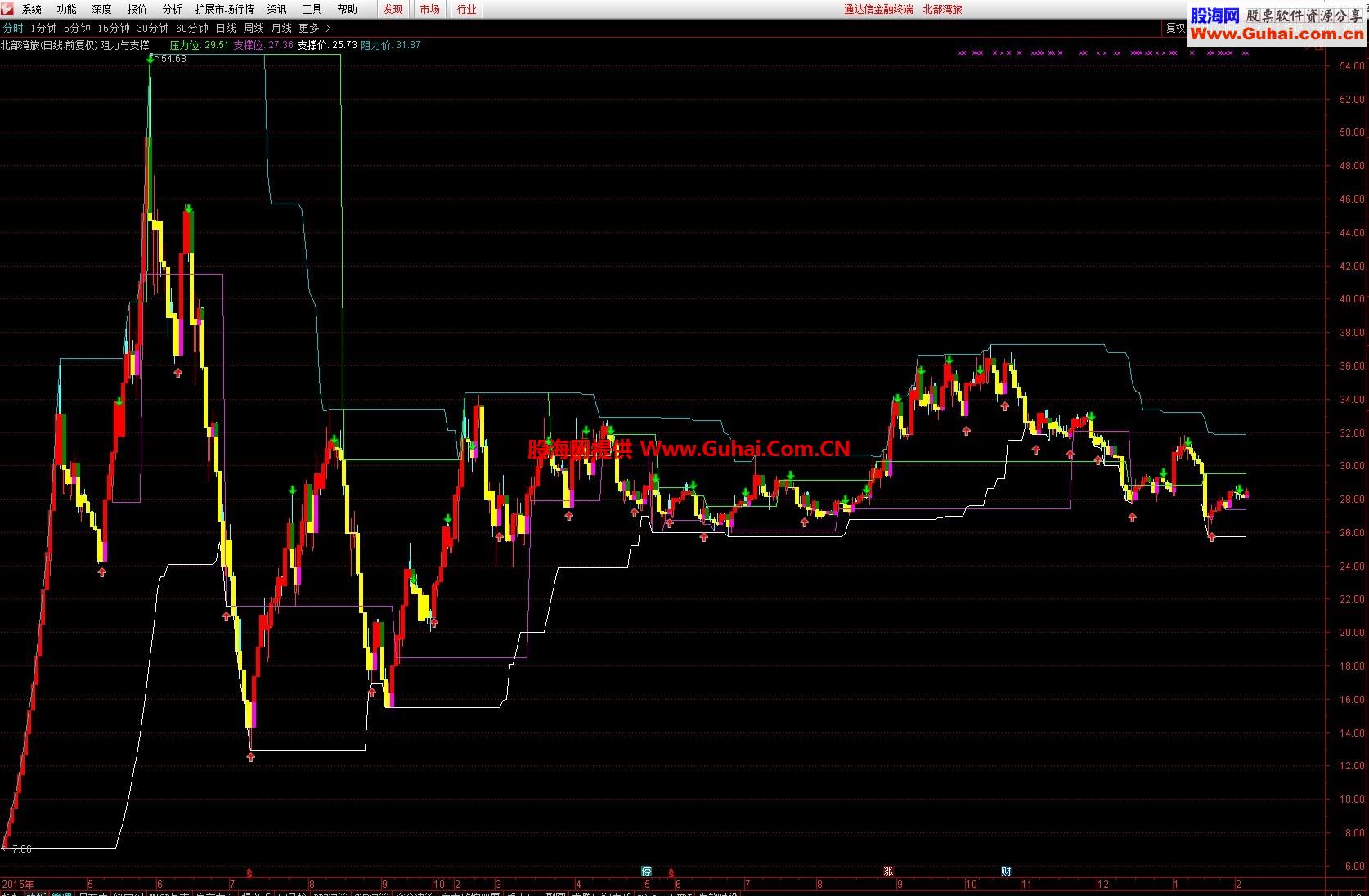Click the 涨 marker on the timeline
The image size is (1369, 896).
[888, 871]
